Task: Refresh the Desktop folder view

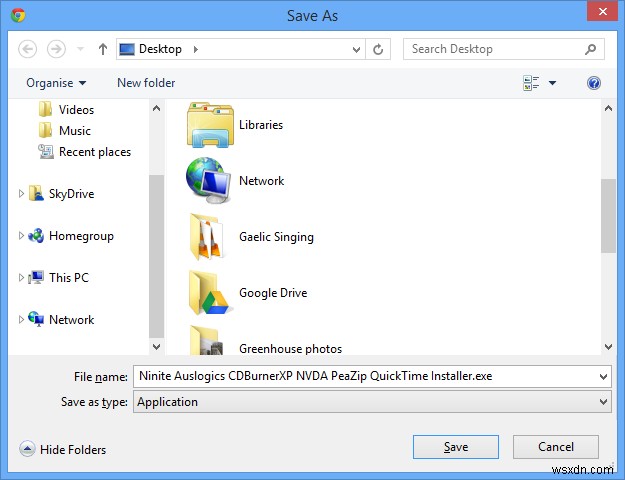Action: (x=378, y=49)
